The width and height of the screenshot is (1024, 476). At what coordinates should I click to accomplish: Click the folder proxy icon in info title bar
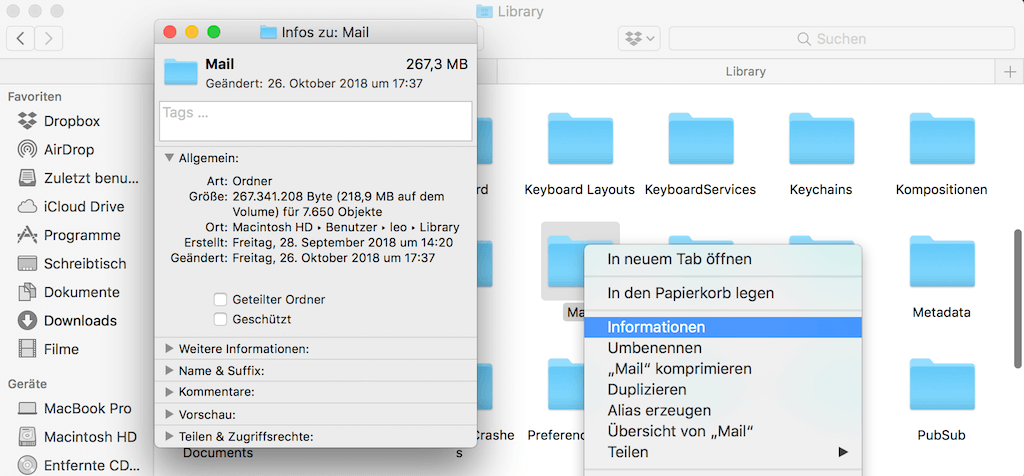[x=268, y=32]
